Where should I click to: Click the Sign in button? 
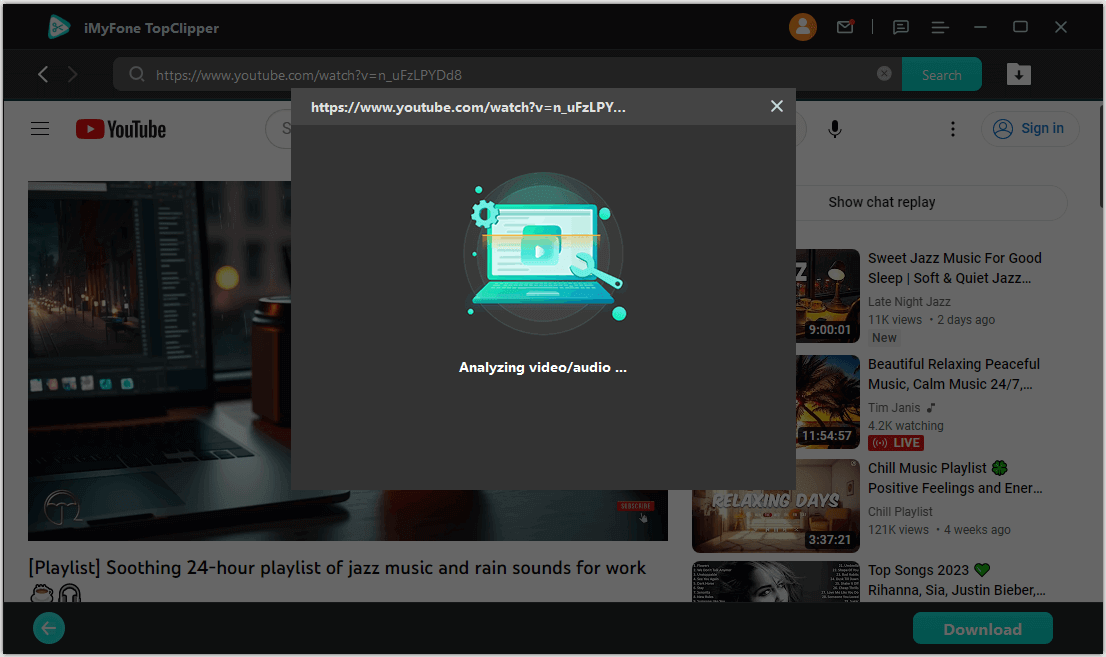[x=1029, y=128]
